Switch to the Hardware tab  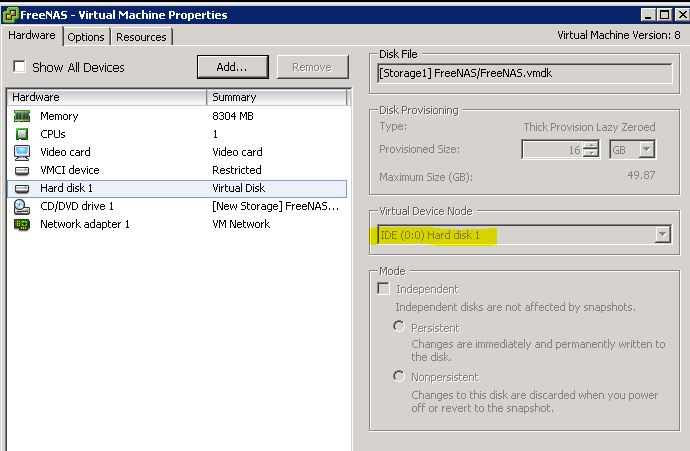pyautogui.click(x=32, y=35)
